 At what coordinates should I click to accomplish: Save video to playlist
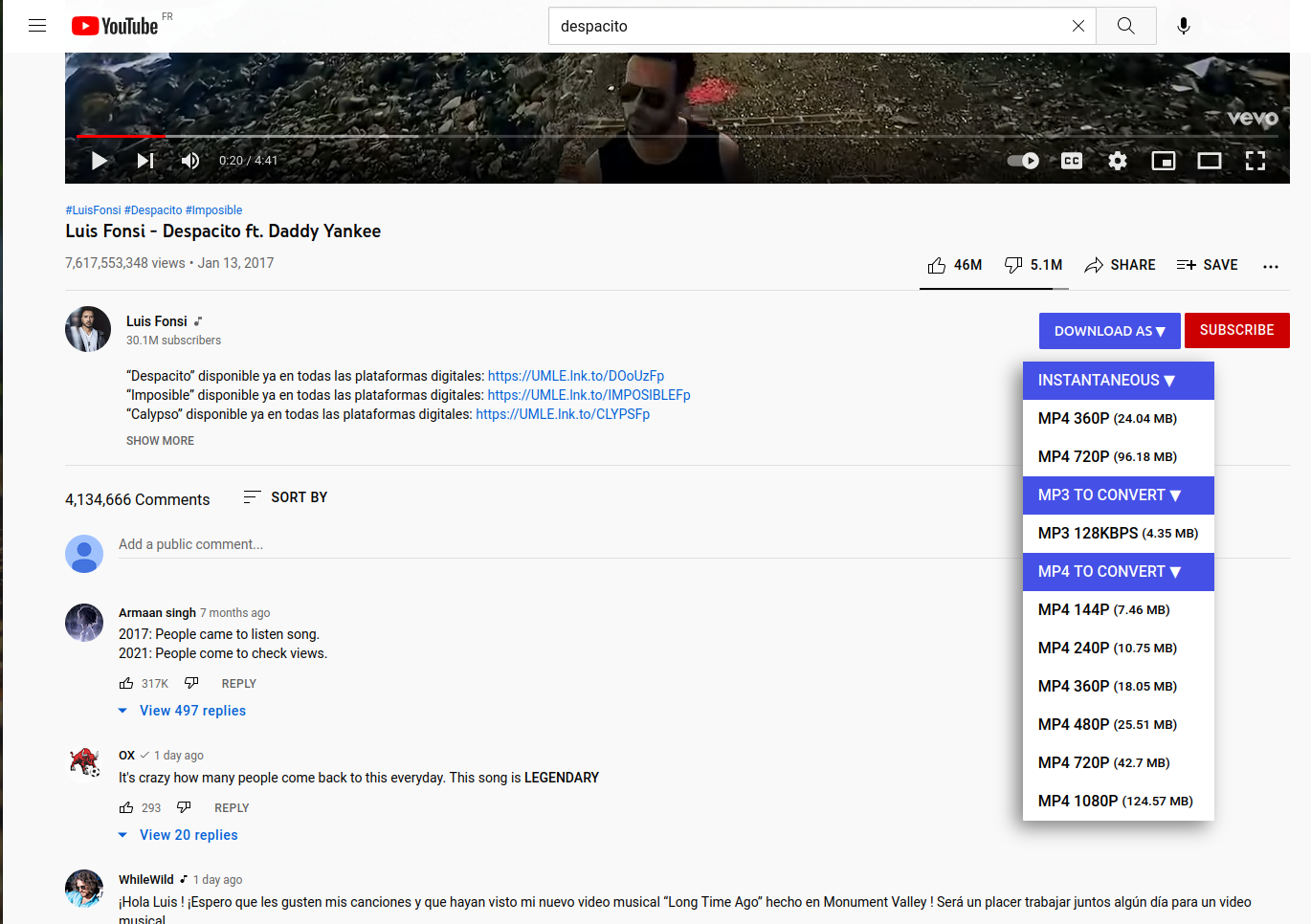click(1208, 265)
